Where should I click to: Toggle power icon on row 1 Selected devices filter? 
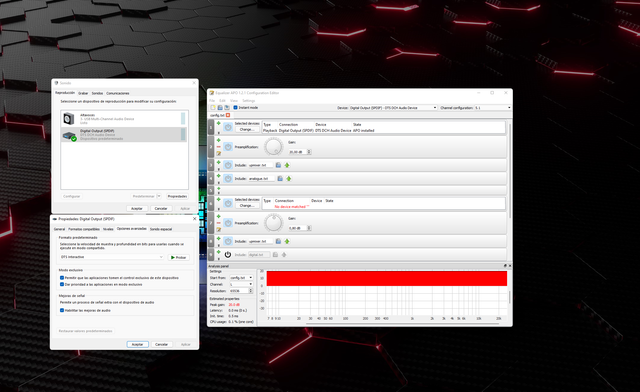click(x=228, y=127)
